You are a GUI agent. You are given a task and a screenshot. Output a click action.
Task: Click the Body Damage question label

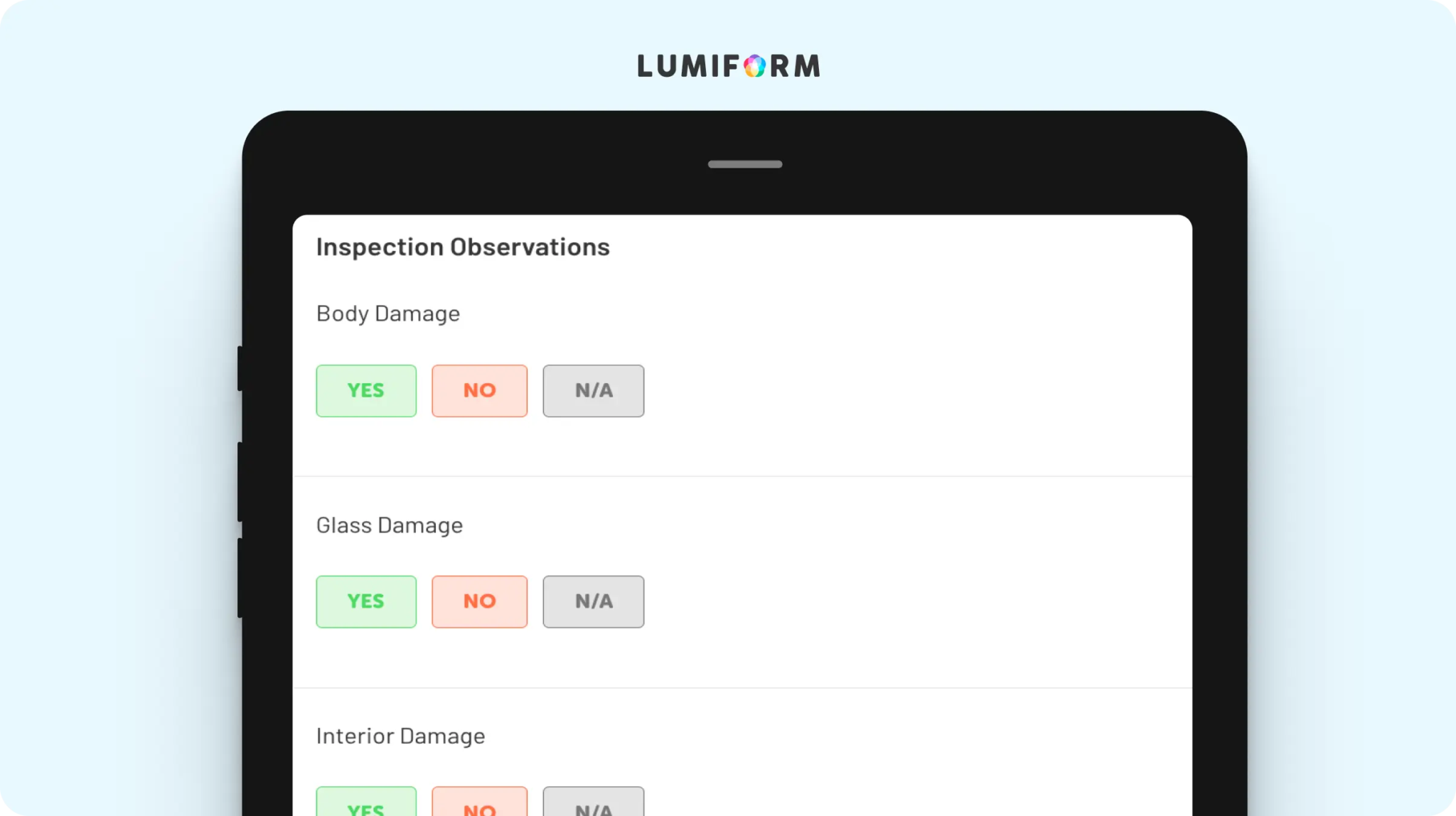(388, 313)
